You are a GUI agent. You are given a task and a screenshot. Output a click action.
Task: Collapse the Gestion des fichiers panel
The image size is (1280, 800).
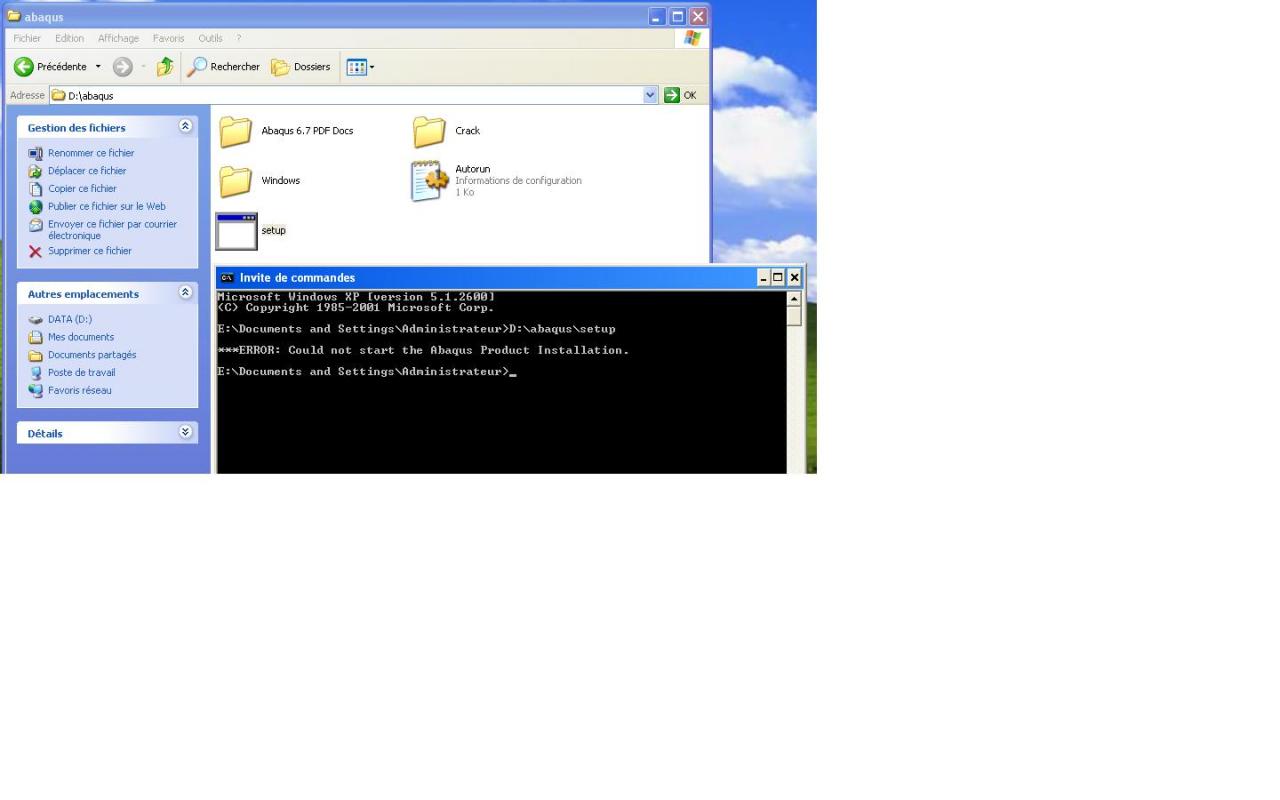[x=185, y=127]
